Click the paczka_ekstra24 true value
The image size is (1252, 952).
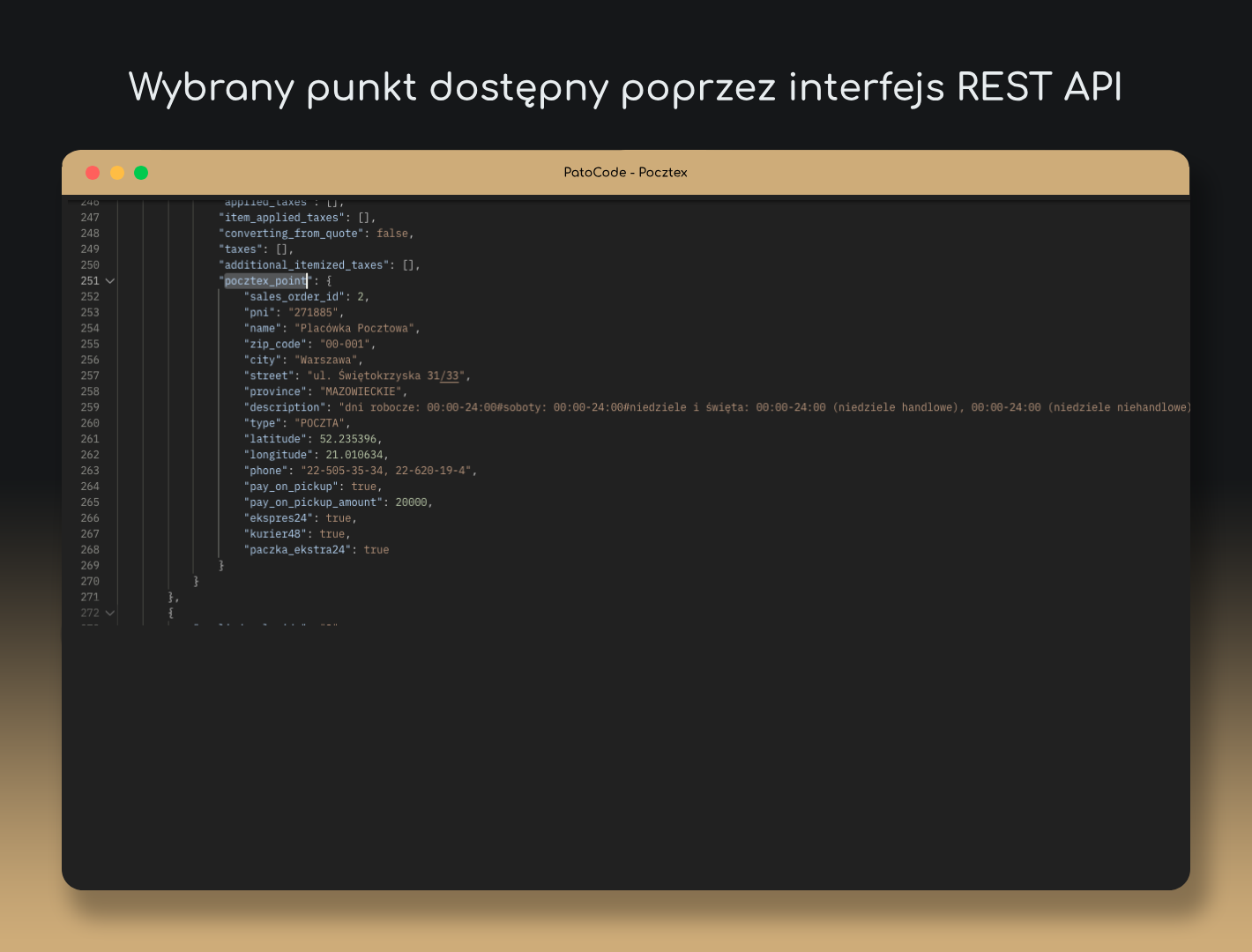click(376, 550)
